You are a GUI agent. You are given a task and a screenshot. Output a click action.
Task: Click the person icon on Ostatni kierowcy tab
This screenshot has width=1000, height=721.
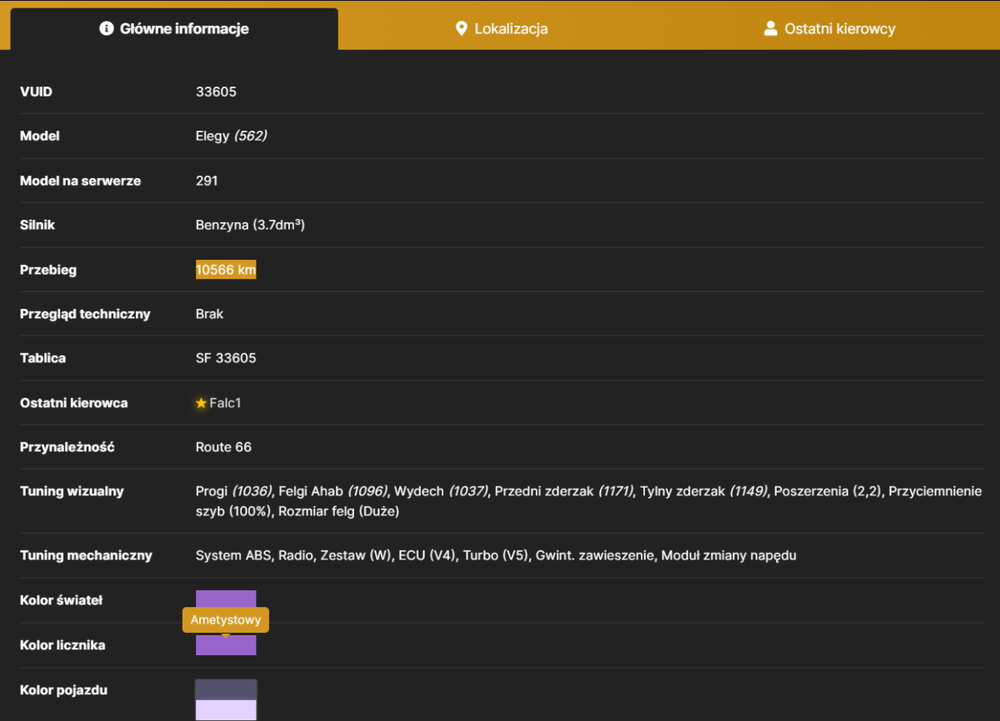click(770, 29)
